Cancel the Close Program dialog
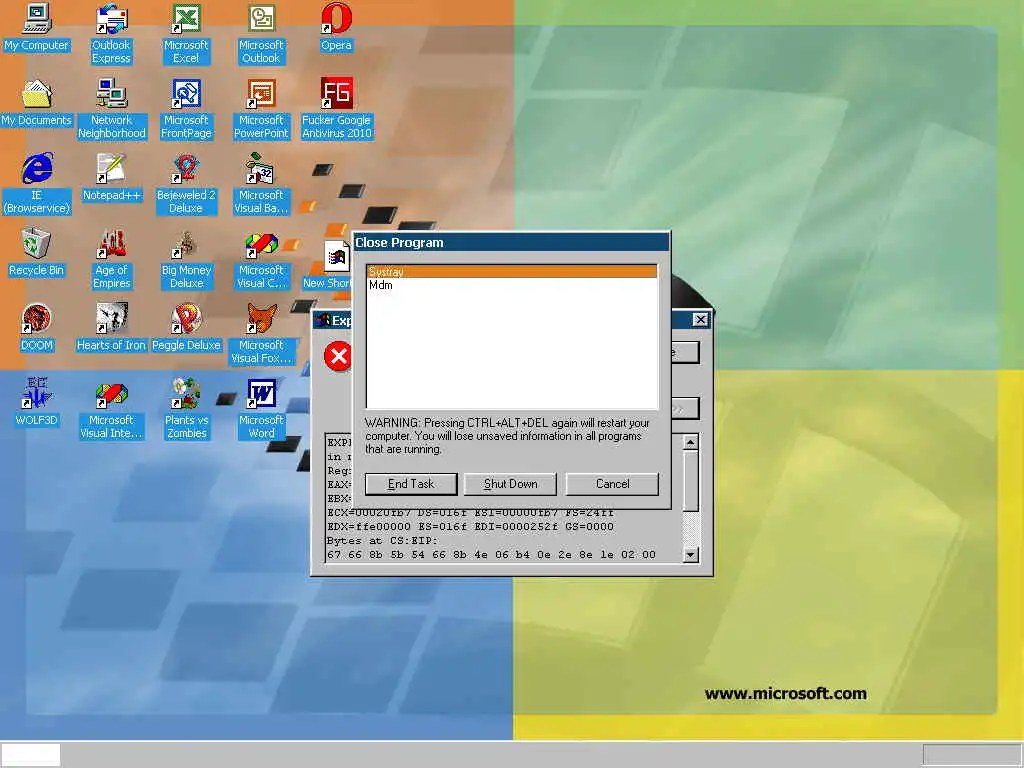The image size is (1024, 768). click(612, 484)
